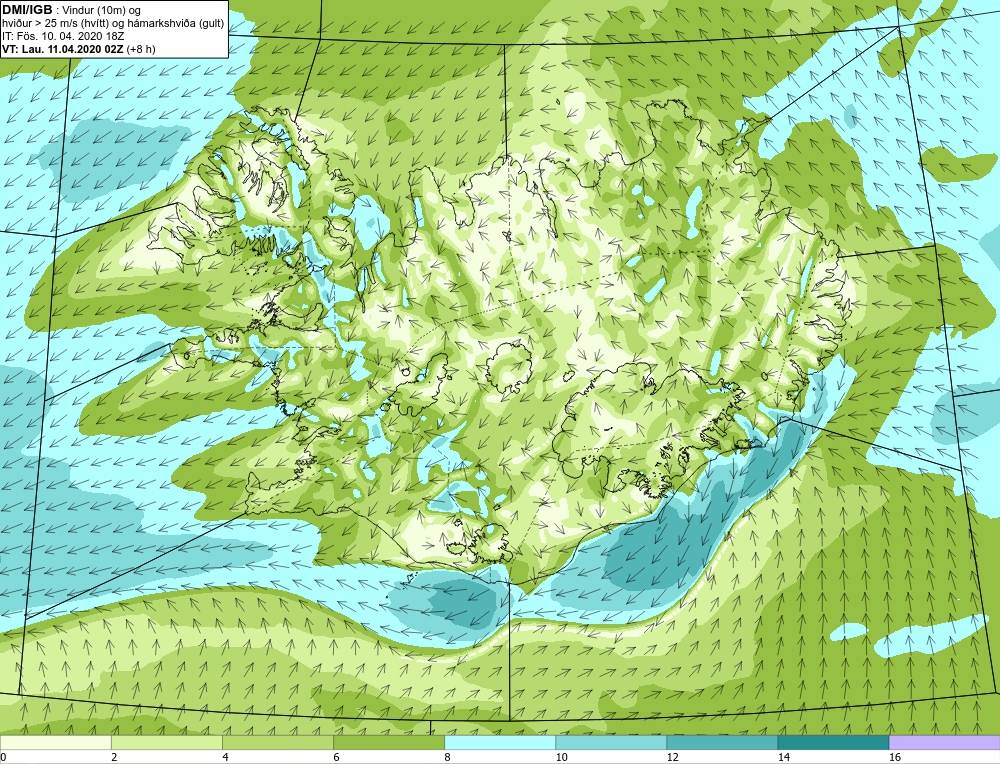Click the 6–8 m/s dark green legend swatch
This screenshot has height=764, width=1000.
(x=388, y=742)
